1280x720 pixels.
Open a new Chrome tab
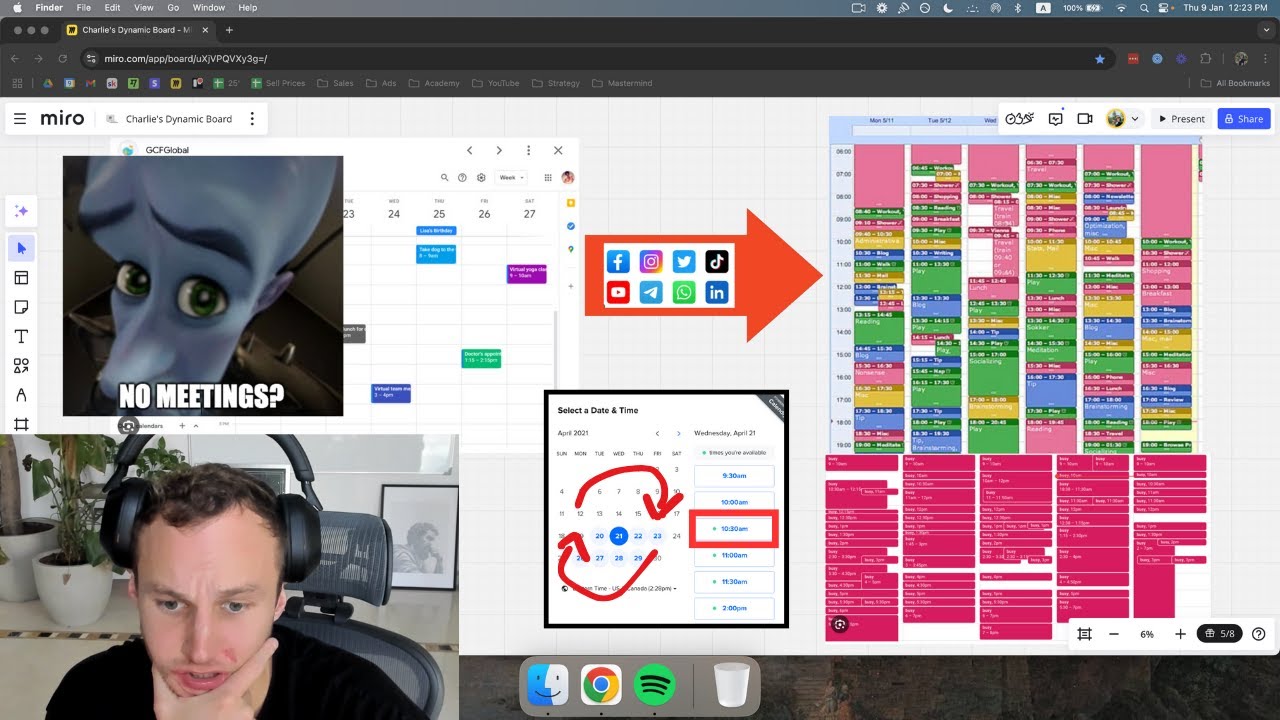click(229, 30)
